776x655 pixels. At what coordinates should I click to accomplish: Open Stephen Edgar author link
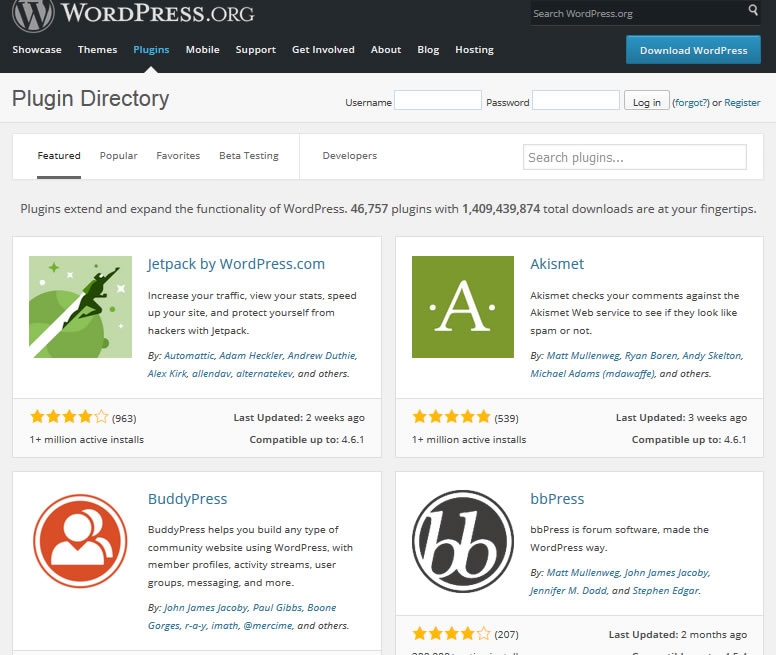[x=666, y=590]
